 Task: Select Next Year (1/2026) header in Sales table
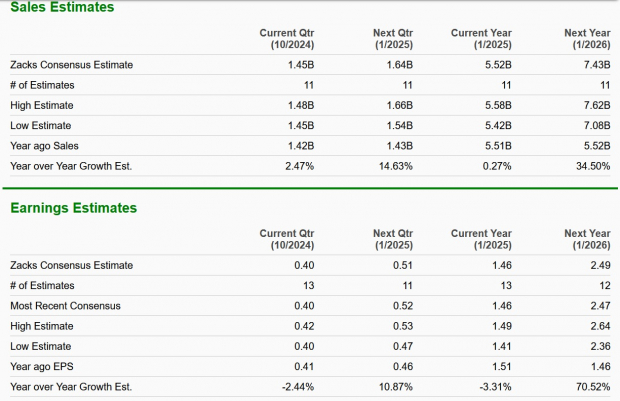[587, 39]
